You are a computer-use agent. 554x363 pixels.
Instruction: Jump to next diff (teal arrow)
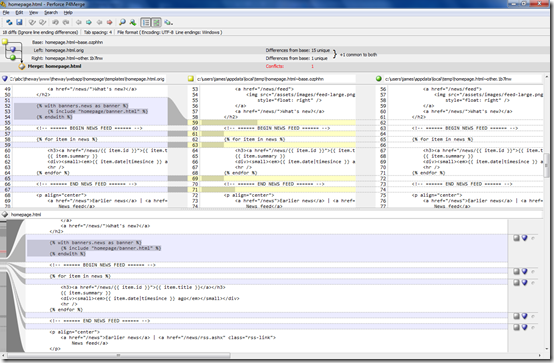[x=89, y=22]
